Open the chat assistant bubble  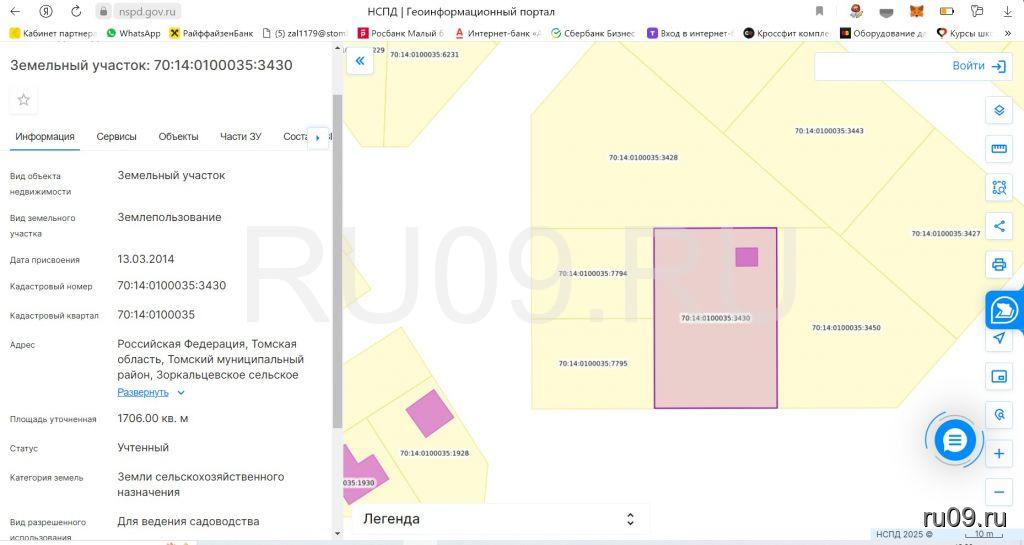pos(954,440)
